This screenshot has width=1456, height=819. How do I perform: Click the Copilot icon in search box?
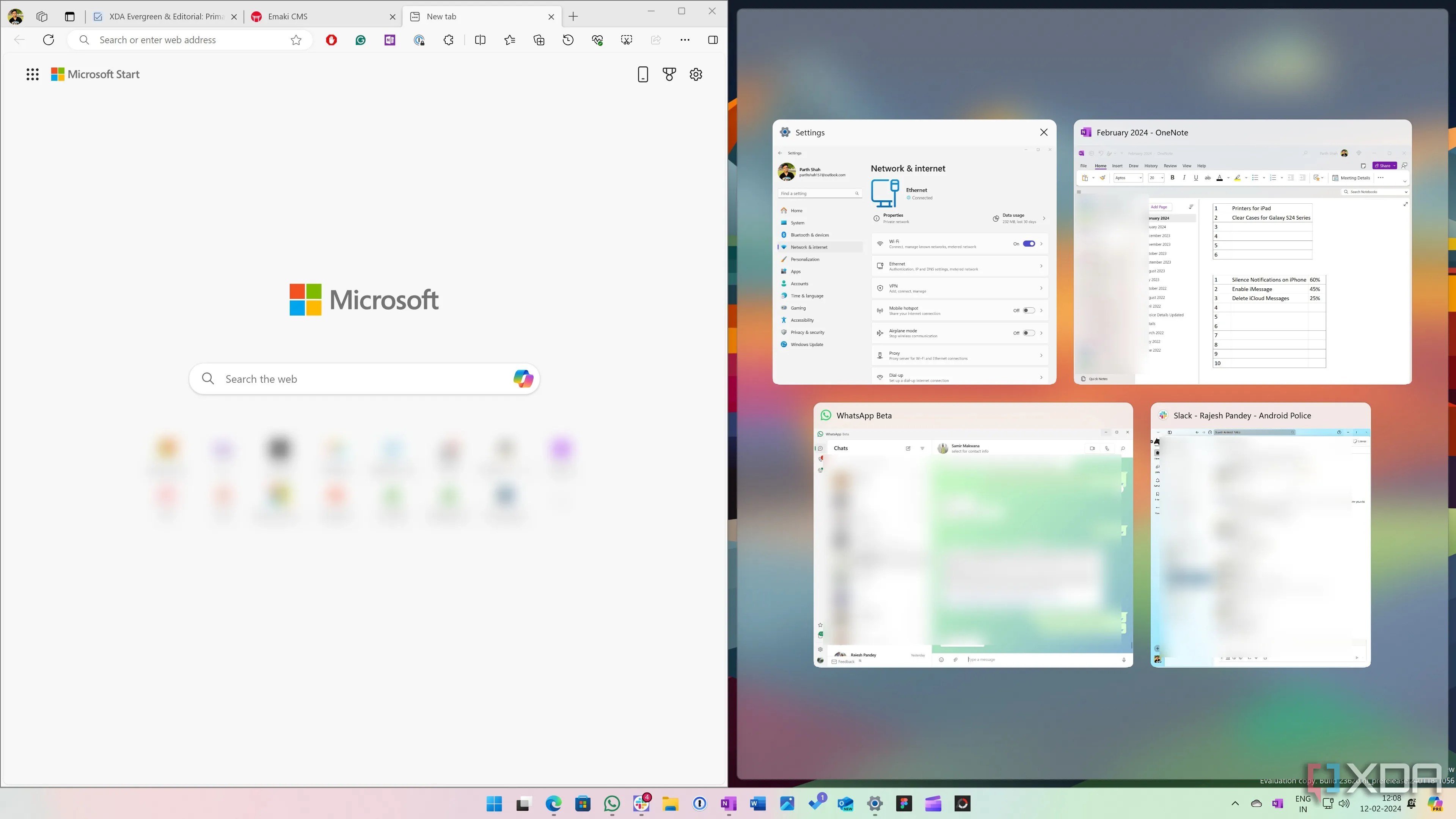[523, 379]
